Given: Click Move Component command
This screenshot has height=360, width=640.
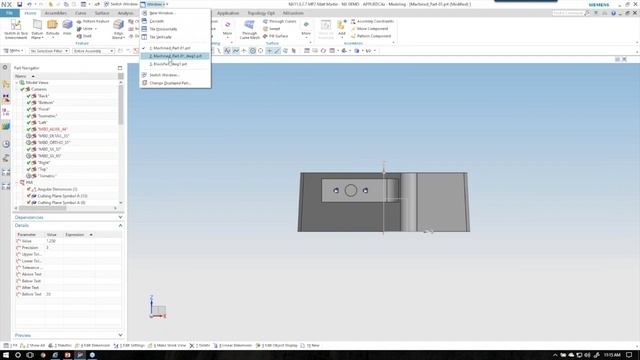Looking at the screenshot, I should coord(369,29).
